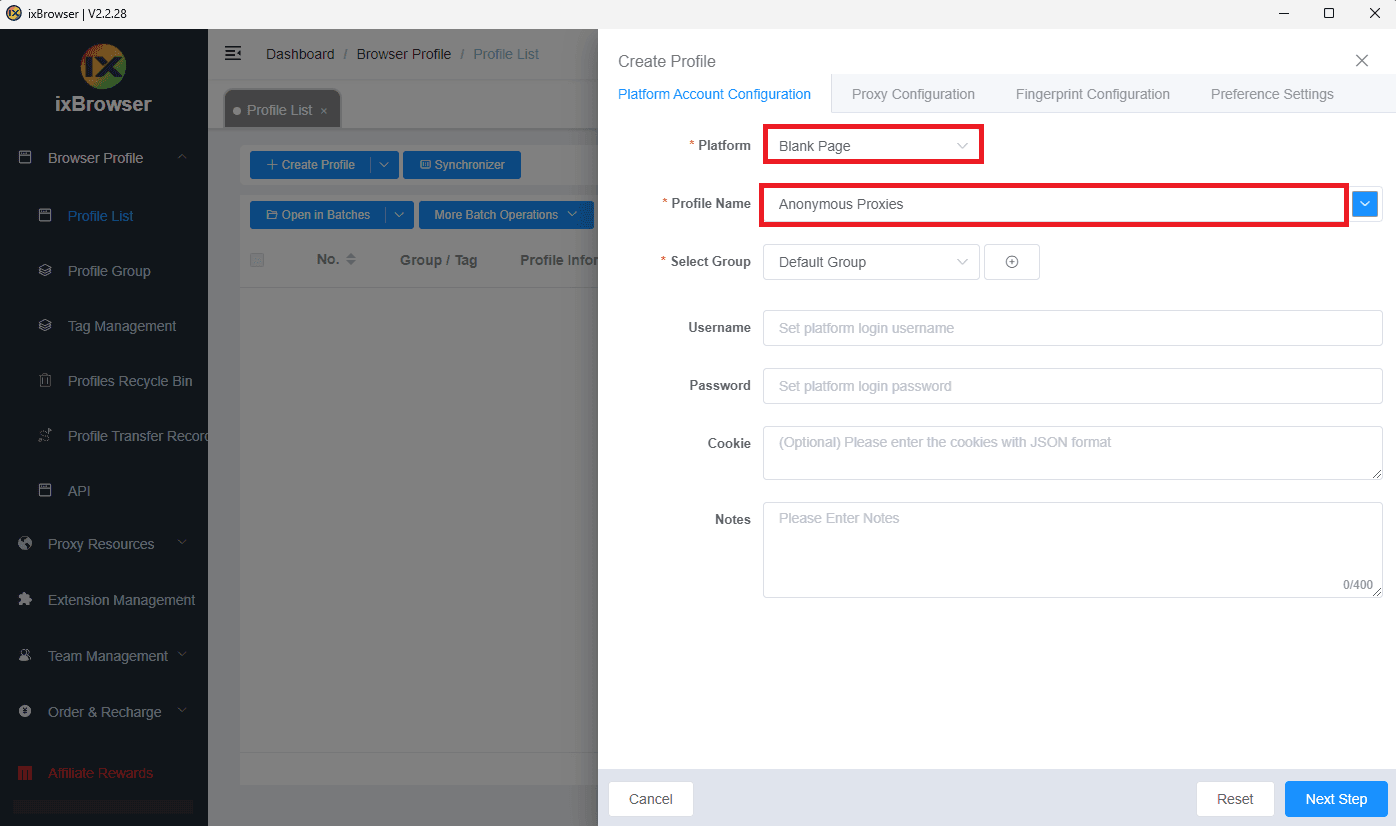View Profile Transfer Record
This screenshot has height=826, width=1396.
point(130,435)
